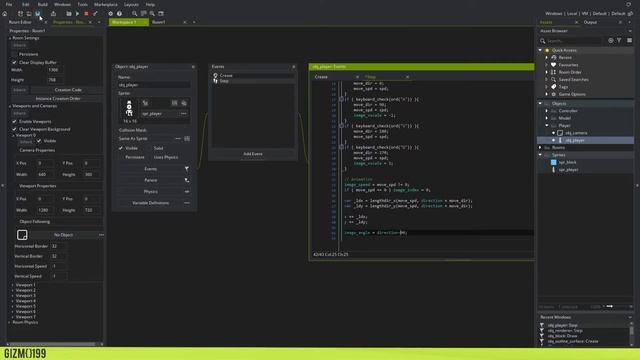Image resolution: width=640 pixels, height=360 pixels.
Task: Click the New Project toolbar icon
Action: [20, 14]
